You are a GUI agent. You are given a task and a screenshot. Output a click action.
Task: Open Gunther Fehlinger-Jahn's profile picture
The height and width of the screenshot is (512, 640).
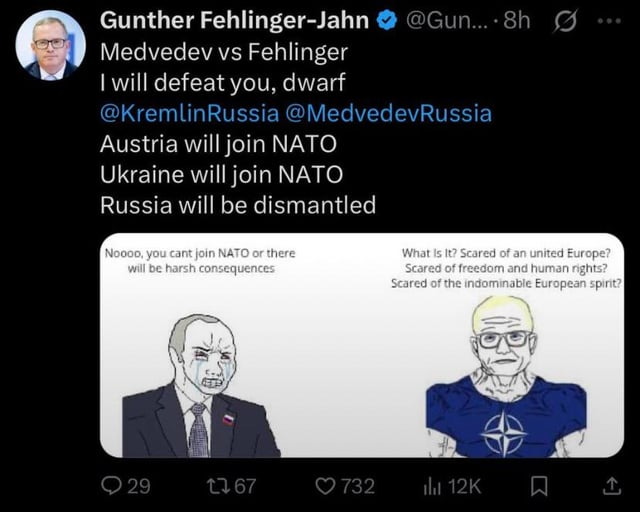coord(50,45)
